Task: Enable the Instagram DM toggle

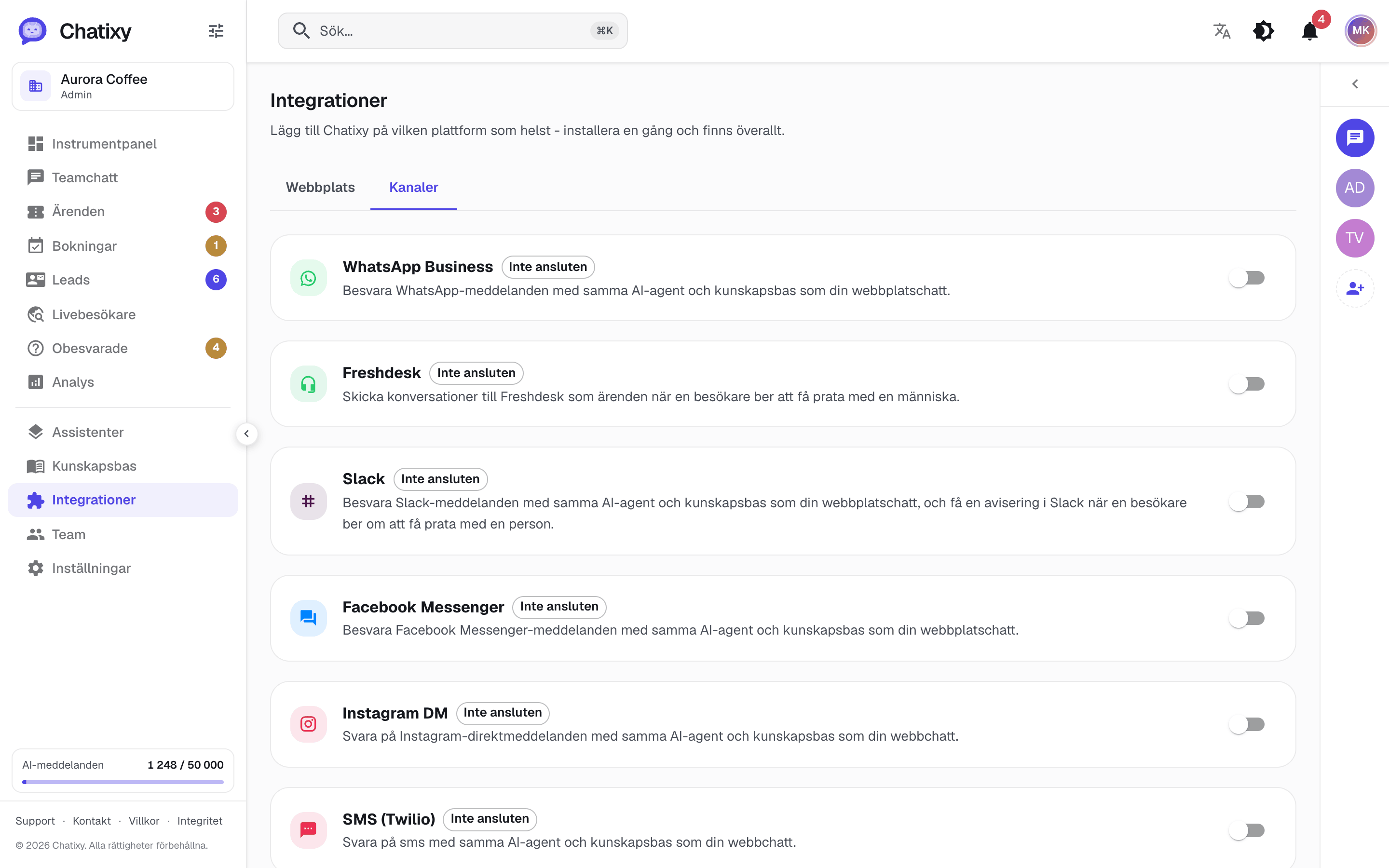Action: [x=1247, y=724]
